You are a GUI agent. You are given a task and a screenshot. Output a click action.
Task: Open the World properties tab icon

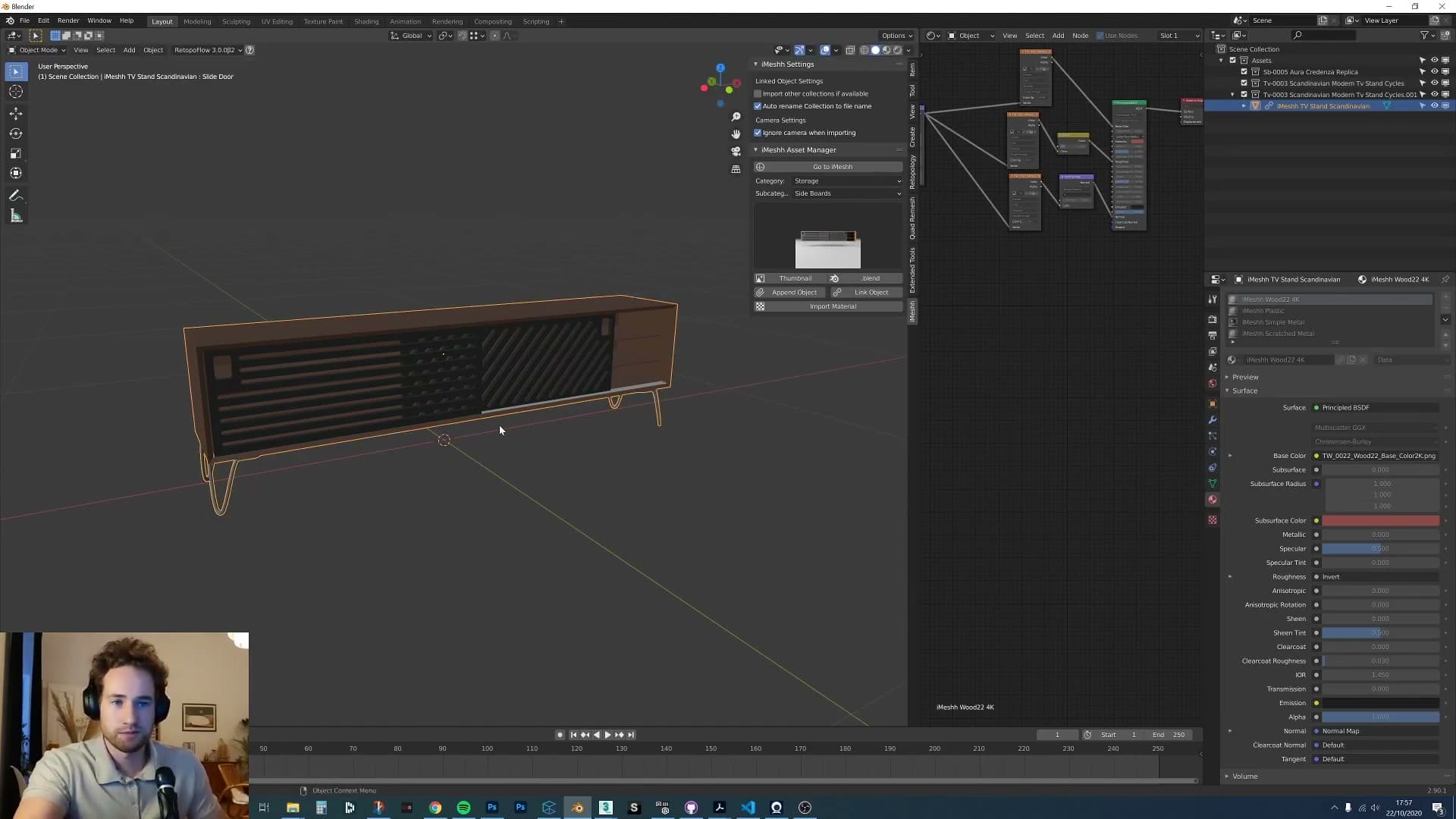(1213, 384)
